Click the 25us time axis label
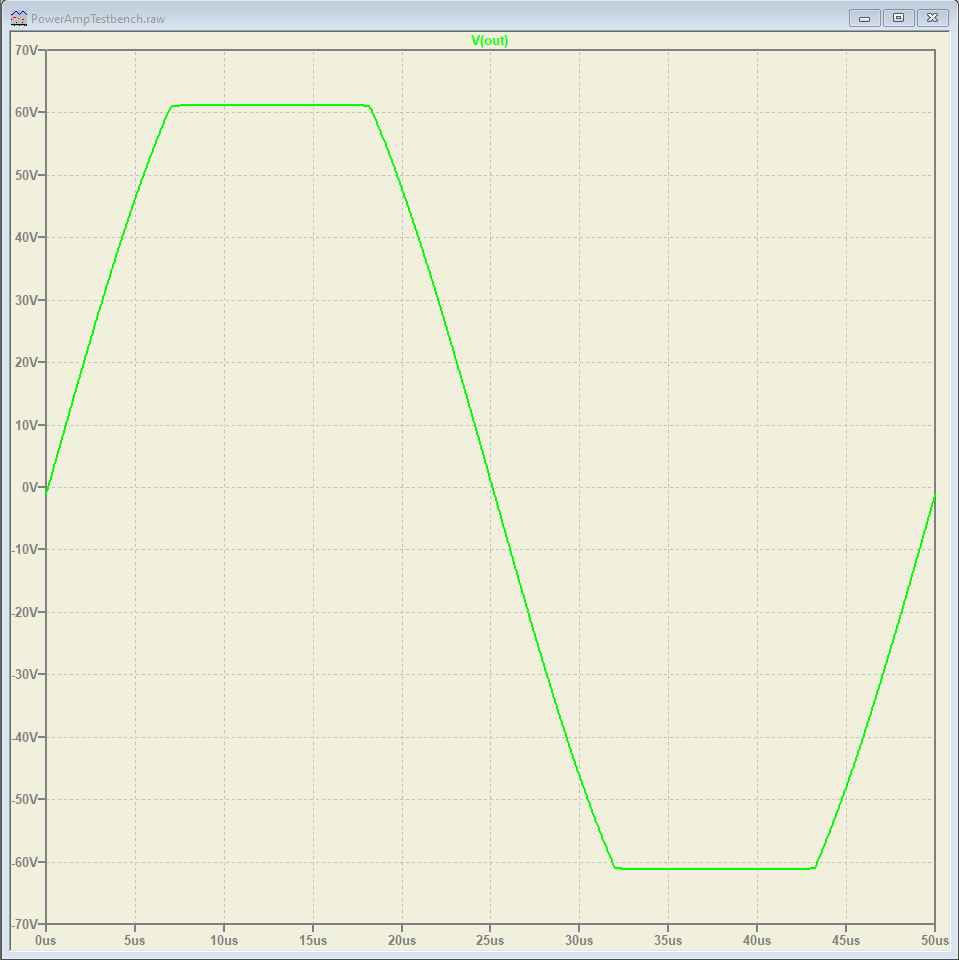The height and width of the screenshot is (960, 959). (491, 940)
